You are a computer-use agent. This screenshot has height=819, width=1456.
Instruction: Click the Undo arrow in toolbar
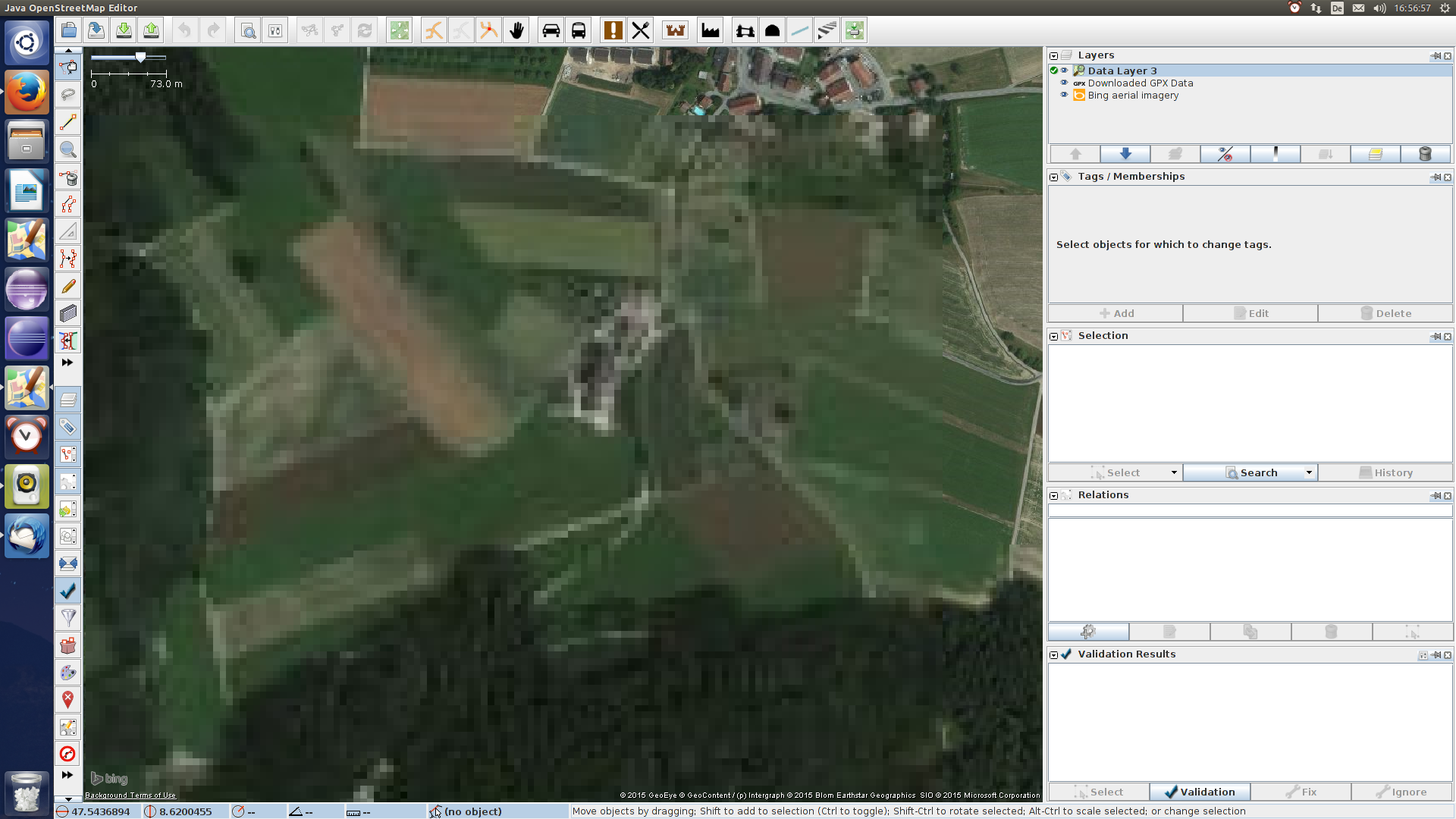point(184,30)
